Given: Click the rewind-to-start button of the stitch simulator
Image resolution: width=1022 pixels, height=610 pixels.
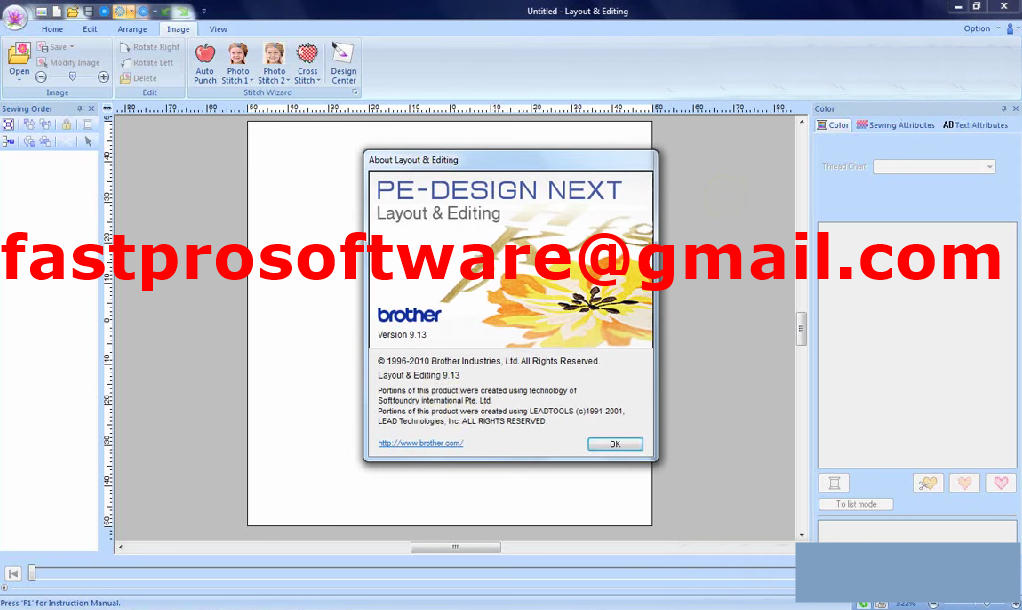Looking at the screenshot, I should (x=13, y=574).
